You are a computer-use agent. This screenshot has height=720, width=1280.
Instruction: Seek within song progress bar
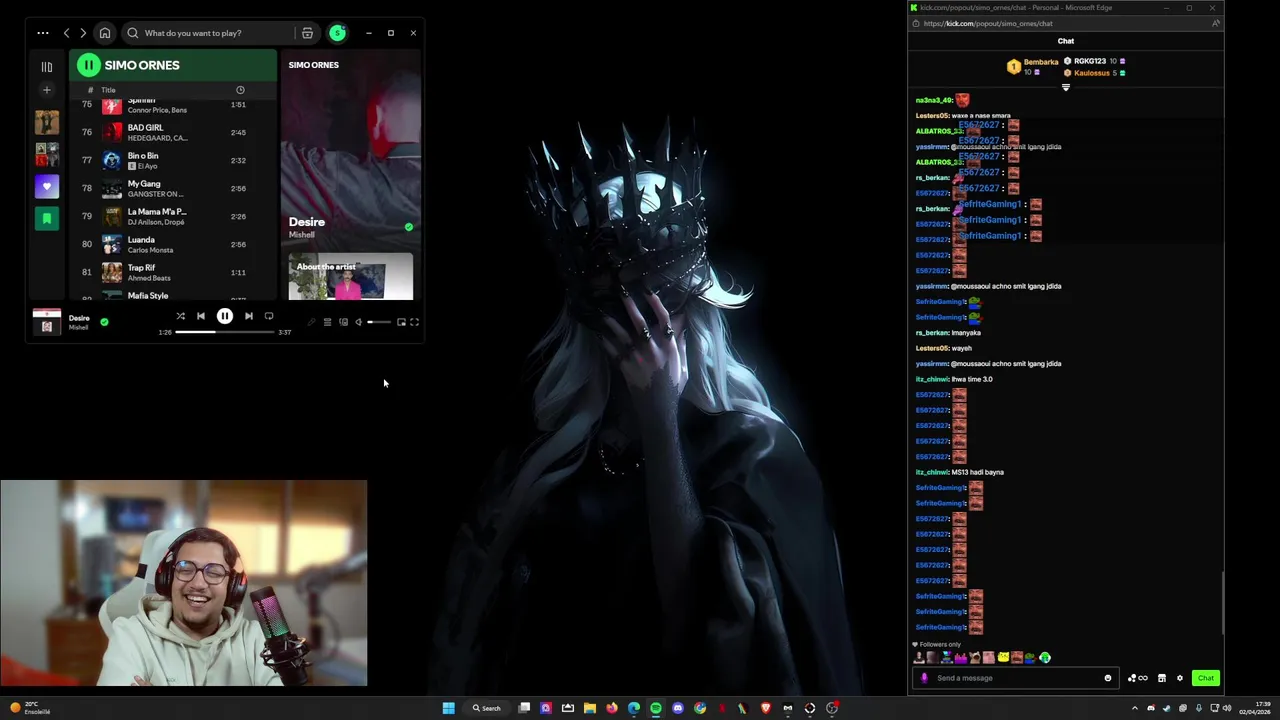(x=225, y=332)
